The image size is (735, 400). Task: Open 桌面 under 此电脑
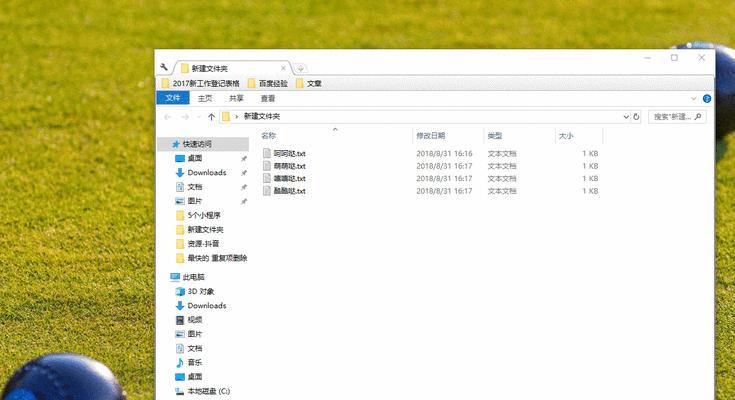click(x=195, y=377)
